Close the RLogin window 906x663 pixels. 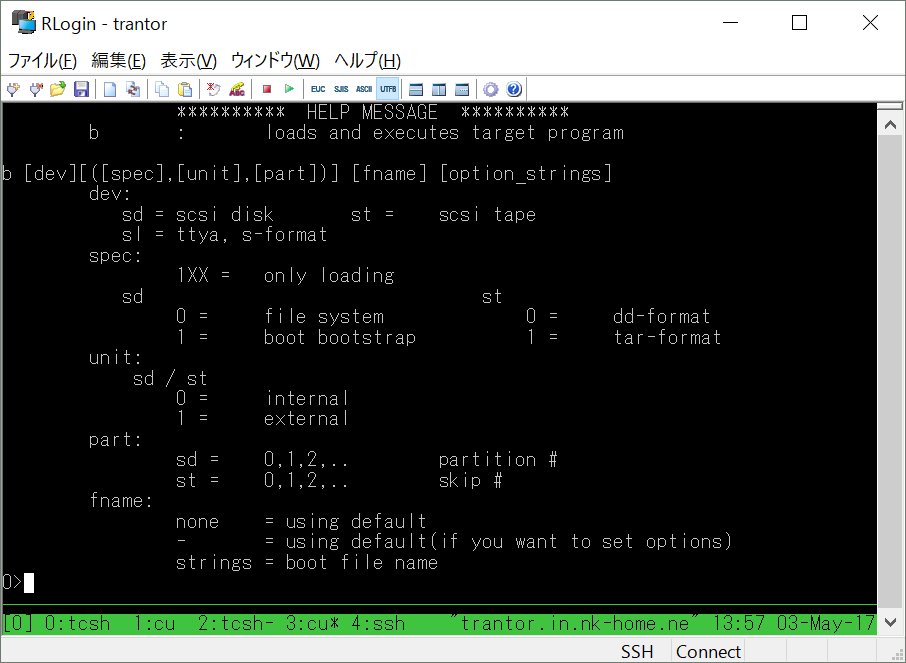(870, 23)
